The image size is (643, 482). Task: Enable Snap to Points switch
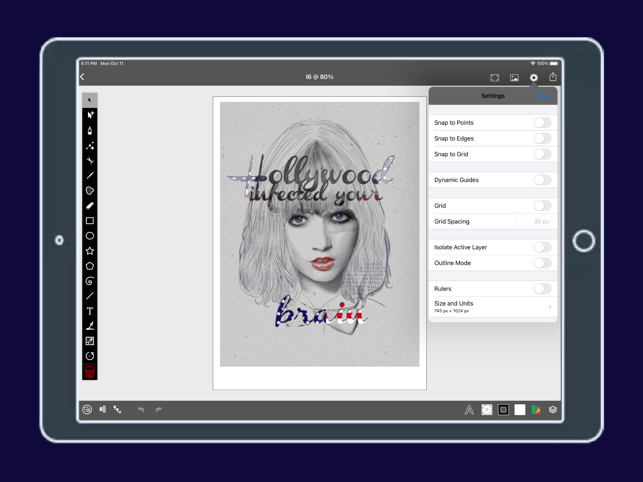tap(542, 123)
